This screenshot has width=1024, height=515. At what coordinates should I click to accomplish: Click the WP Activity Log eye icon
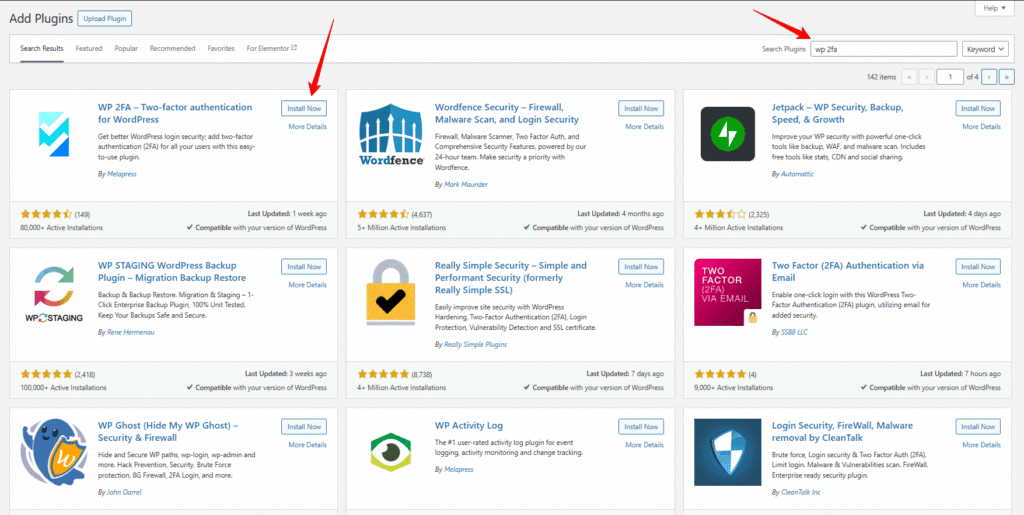[391, 451]
